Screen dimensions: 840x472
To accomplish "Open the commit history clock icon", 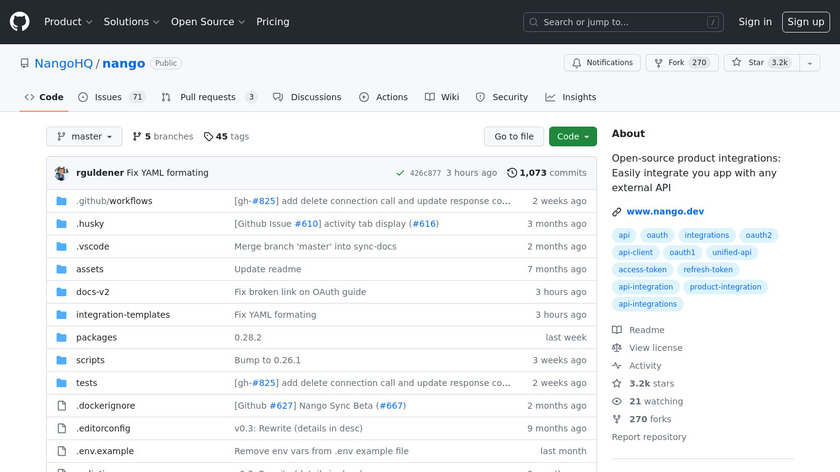I will click(x=512, y=173).
